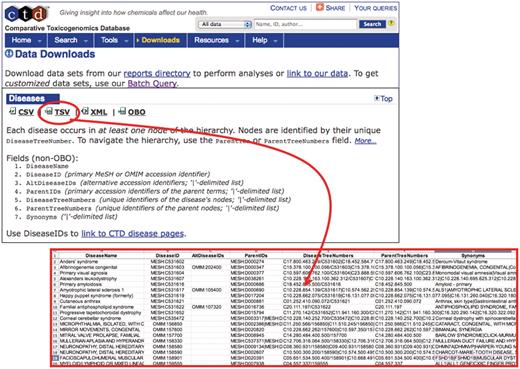Download diseases as OBO link
The height and width of the screenshot is (369, 520).
pos(137,112)
